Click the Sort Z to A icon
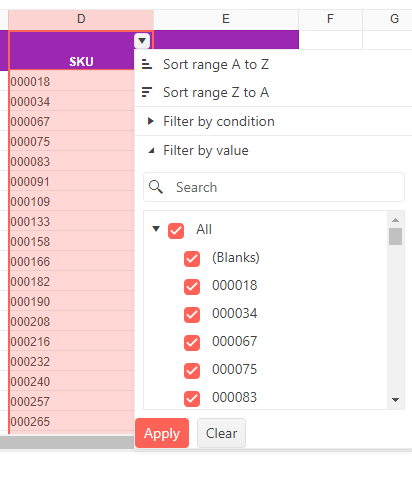Screen dimensions: 412x477 coord(147,92)
